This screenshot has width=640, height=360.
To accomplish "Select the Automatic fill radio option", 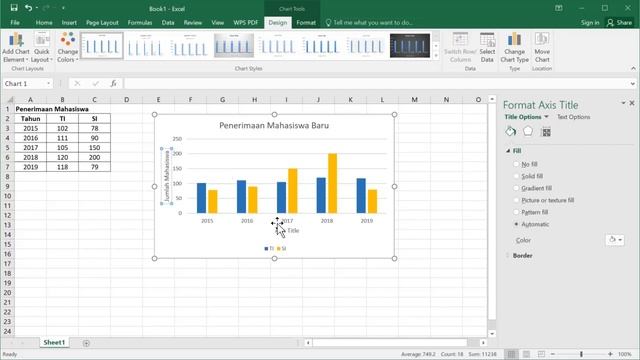I will click(x=516, y=224).
